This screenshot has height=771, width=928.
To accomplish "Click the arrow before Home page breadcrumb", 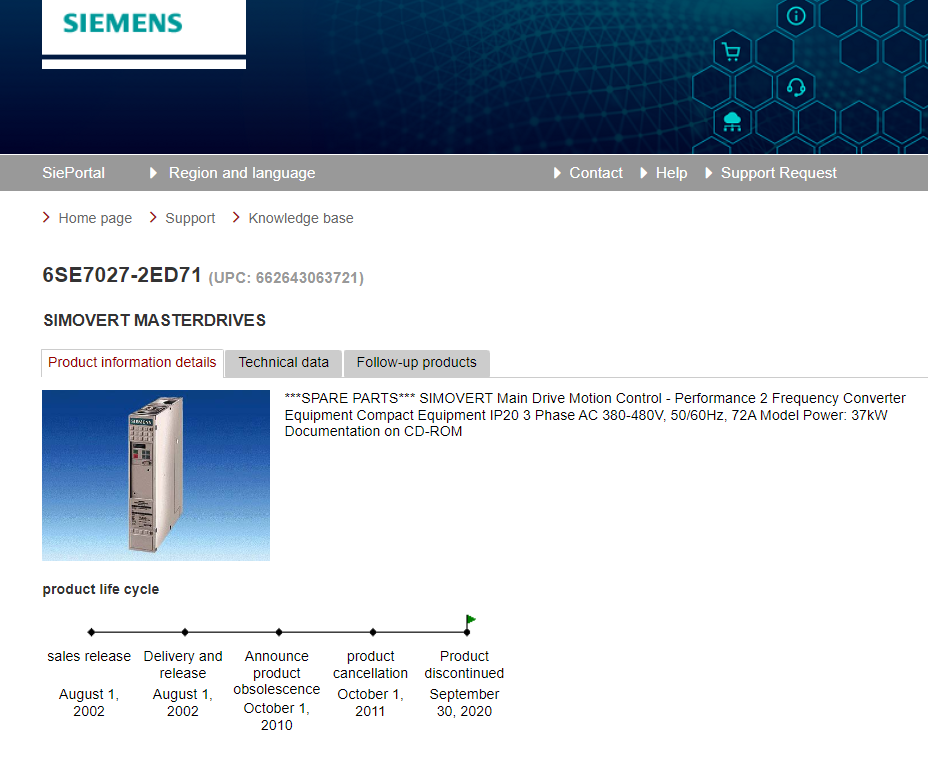I will pyautogui.click(x=47, y=217).
